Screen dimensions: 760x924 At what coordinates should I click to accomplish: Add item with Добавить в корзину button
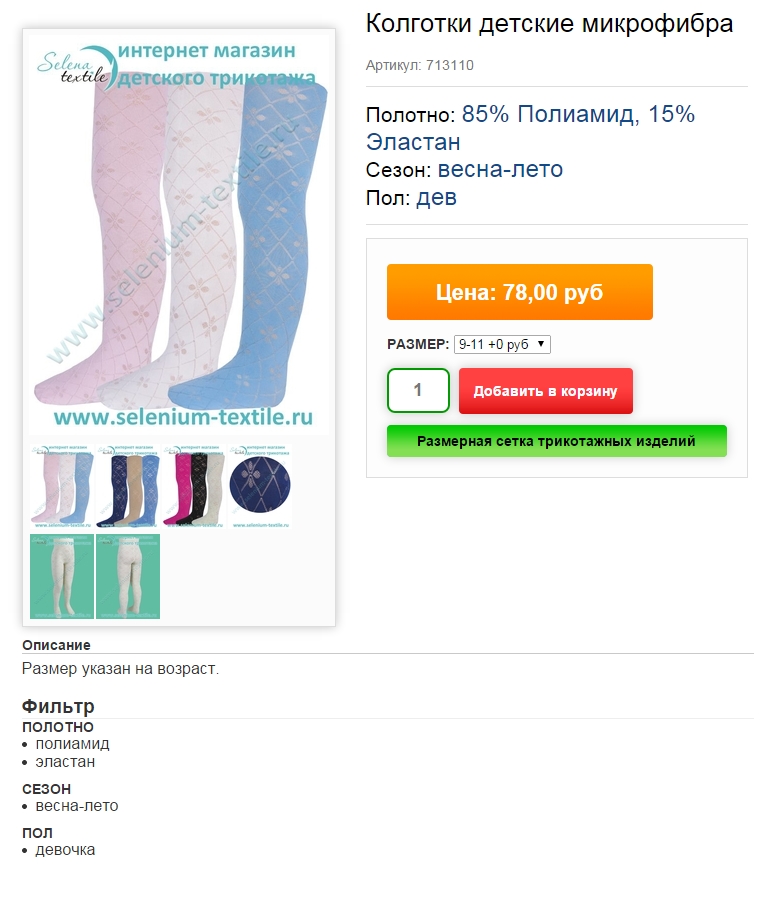click(546, 391)
